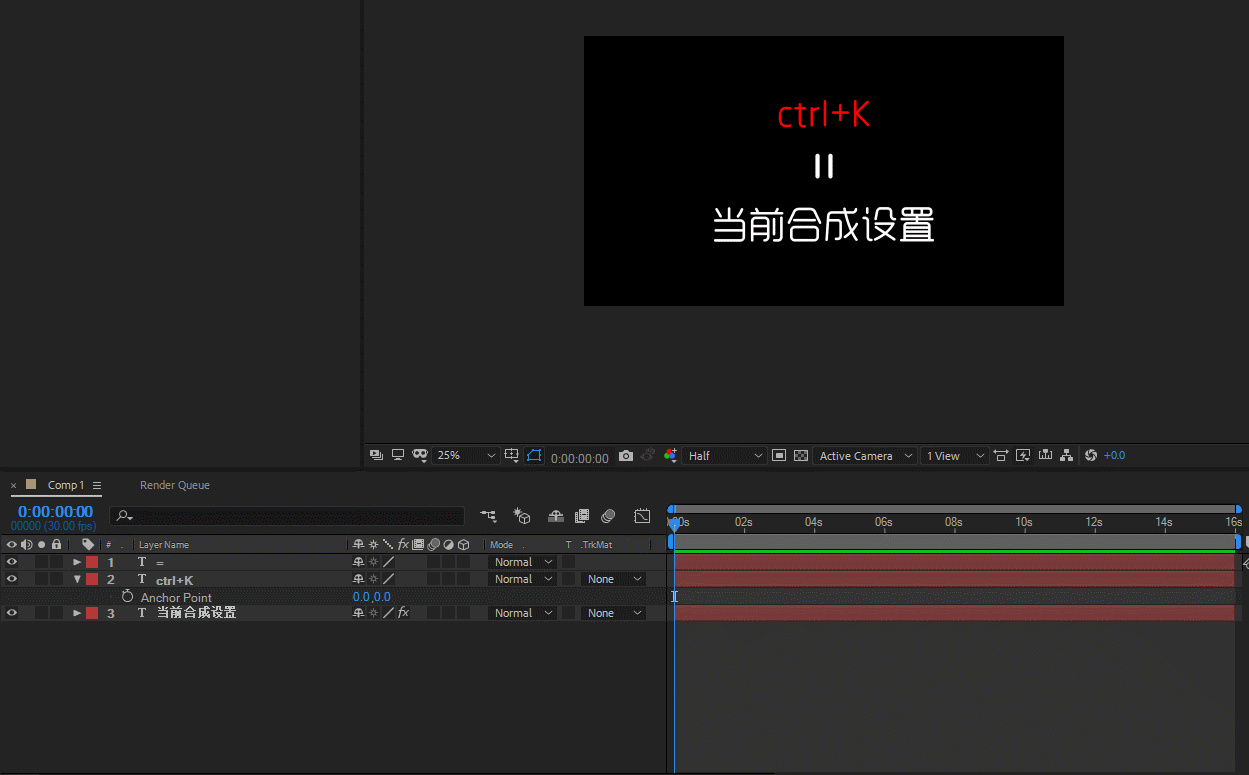Click the viewer current time 0:00:00:00
The image size is (1249, 775).
coord(579,458)
